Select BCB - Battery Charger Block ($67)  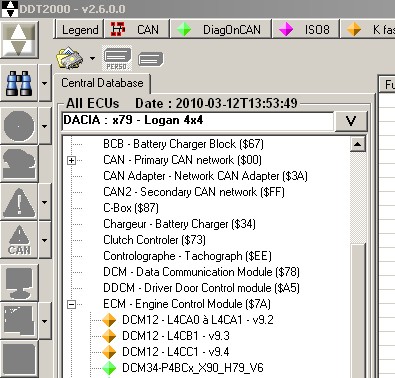coord(183,144)
